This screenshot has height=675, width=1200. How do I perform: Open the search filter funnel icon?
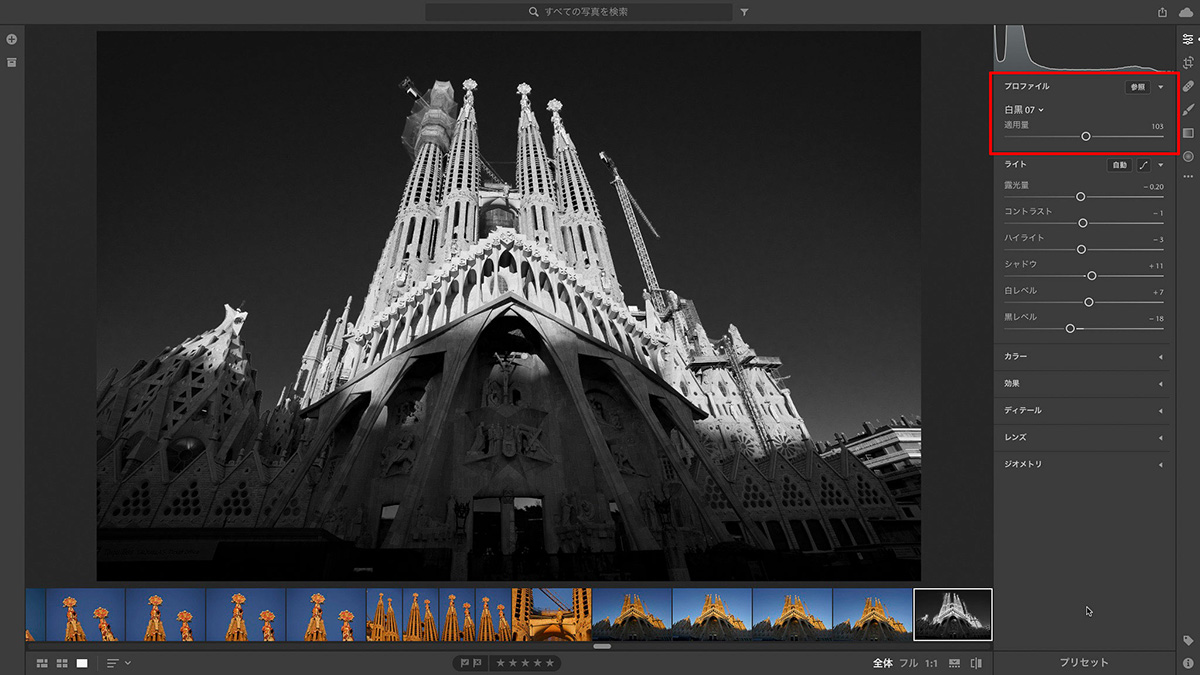[x=745, y=12]
